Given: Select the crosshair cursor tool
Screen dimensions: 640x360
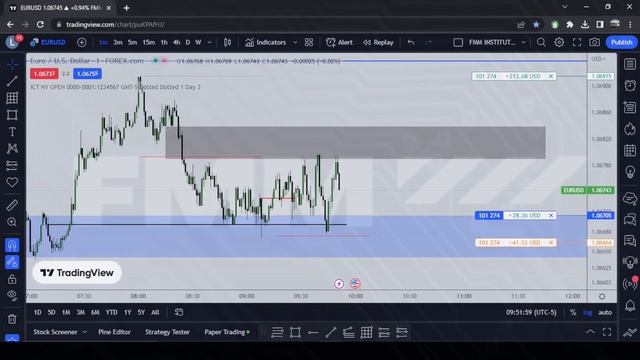Looking at the screenshot, I should coord(12,64).
